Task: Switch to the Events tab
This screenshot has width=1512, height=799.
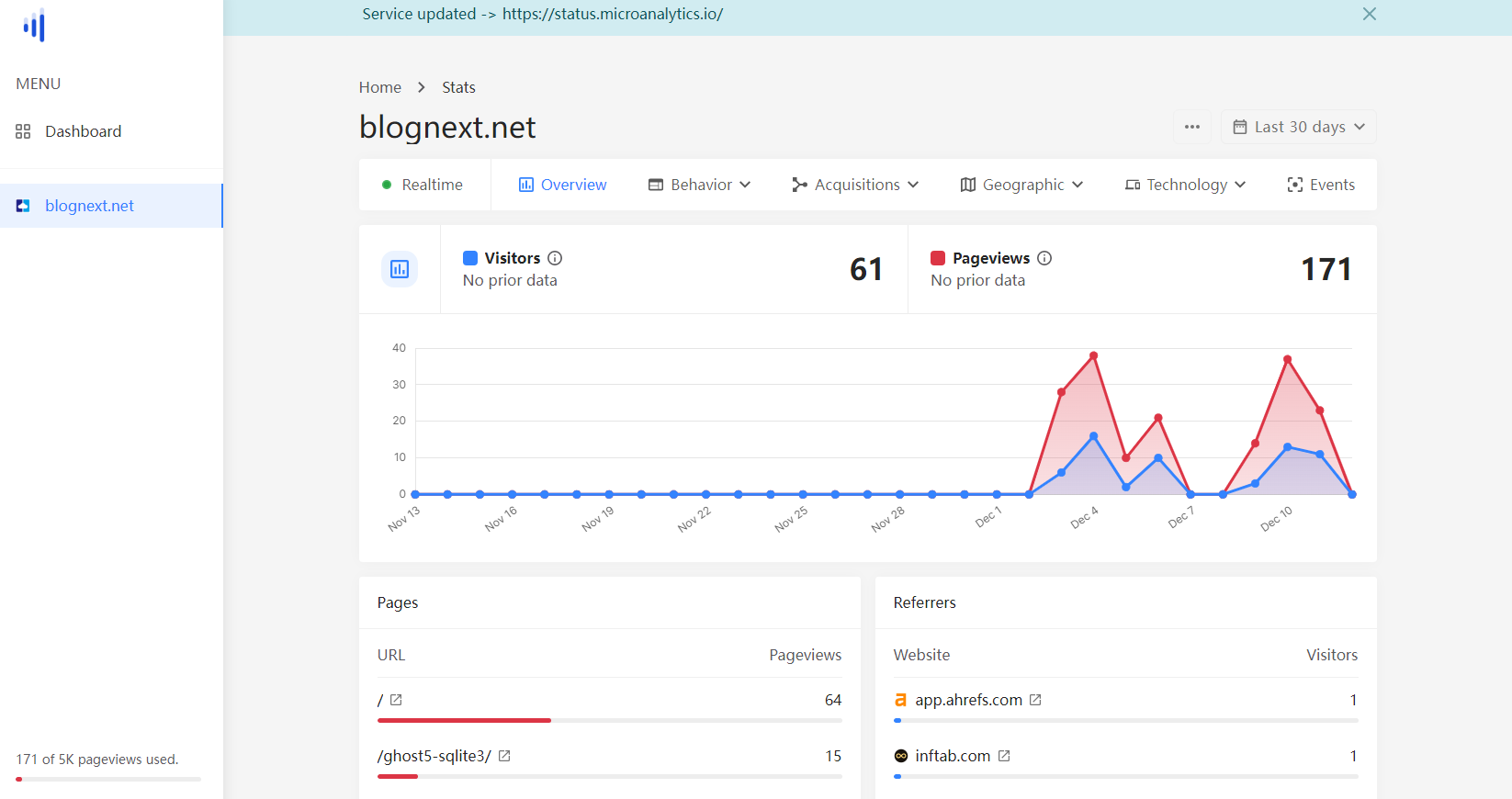Action: pyautogui.click(x=1321, y=185)
